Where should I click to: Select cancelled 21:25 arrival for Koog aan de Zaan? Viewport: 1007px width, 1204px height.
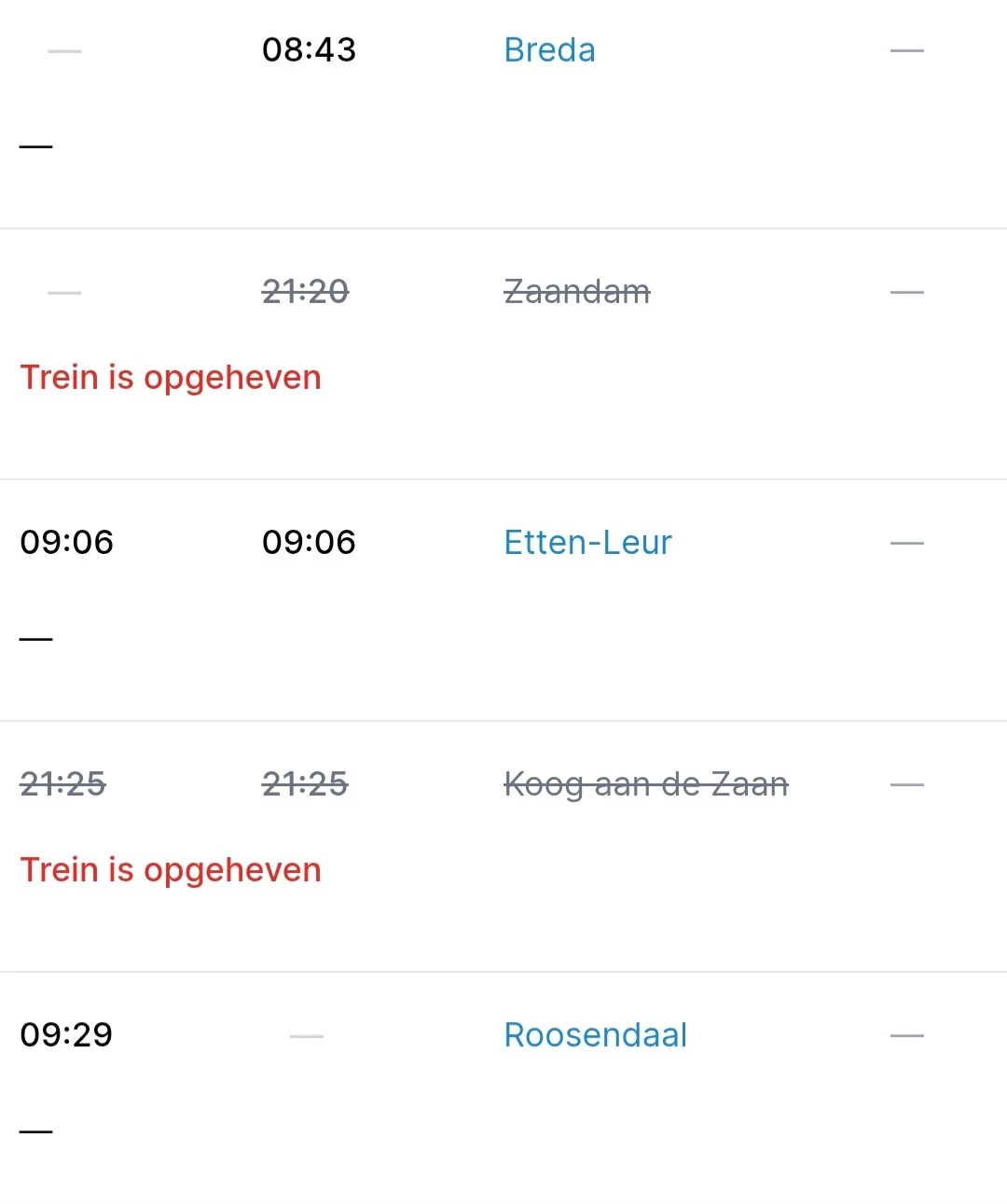click(x=62, y=784)
